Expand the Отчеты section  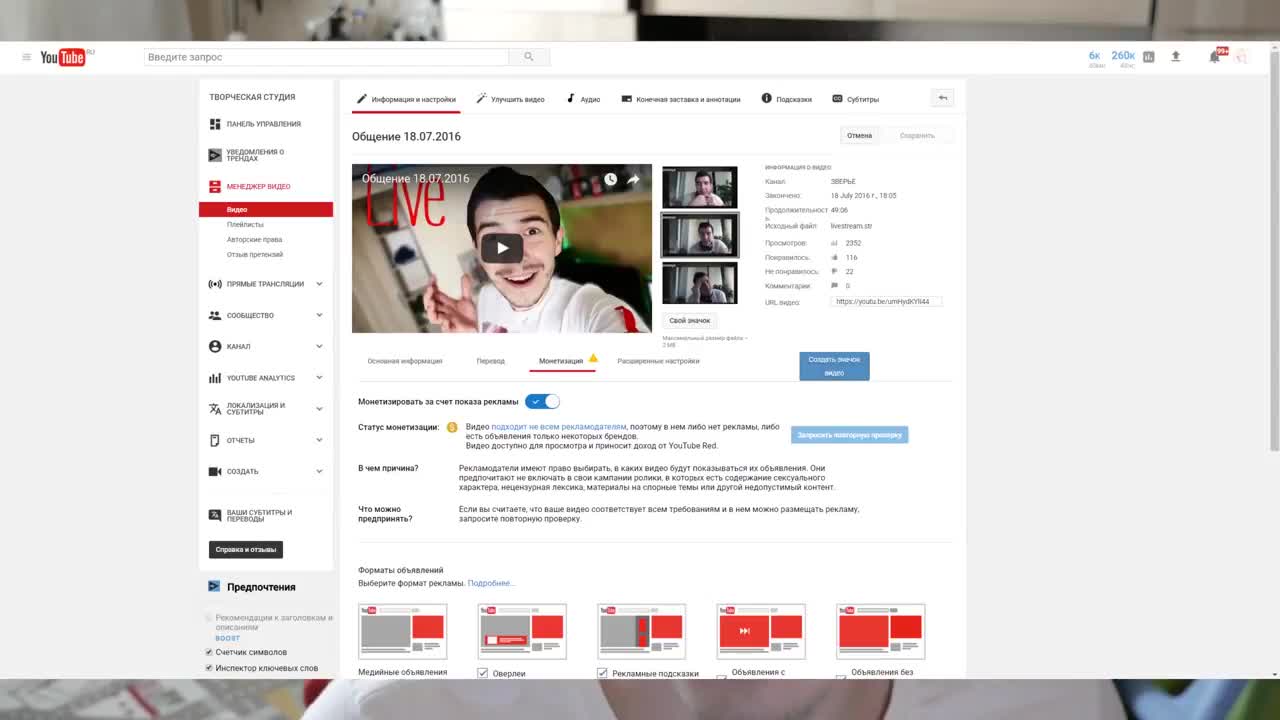tap(320, 440)
